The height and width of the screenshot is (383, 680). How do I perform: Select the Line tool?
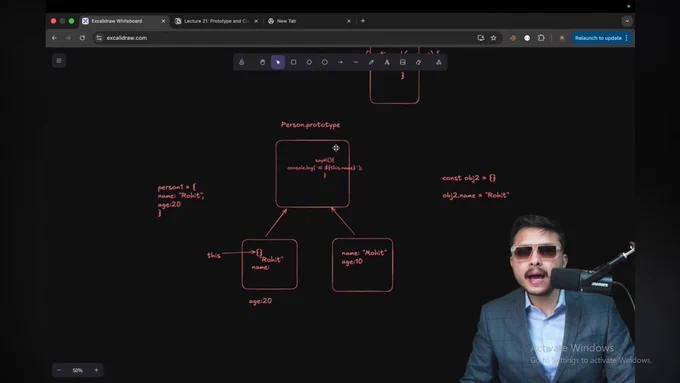point(356,62)
